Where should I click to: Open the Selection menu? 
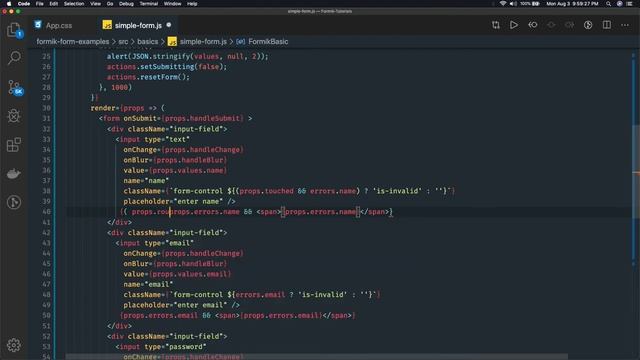click(74, 4)
